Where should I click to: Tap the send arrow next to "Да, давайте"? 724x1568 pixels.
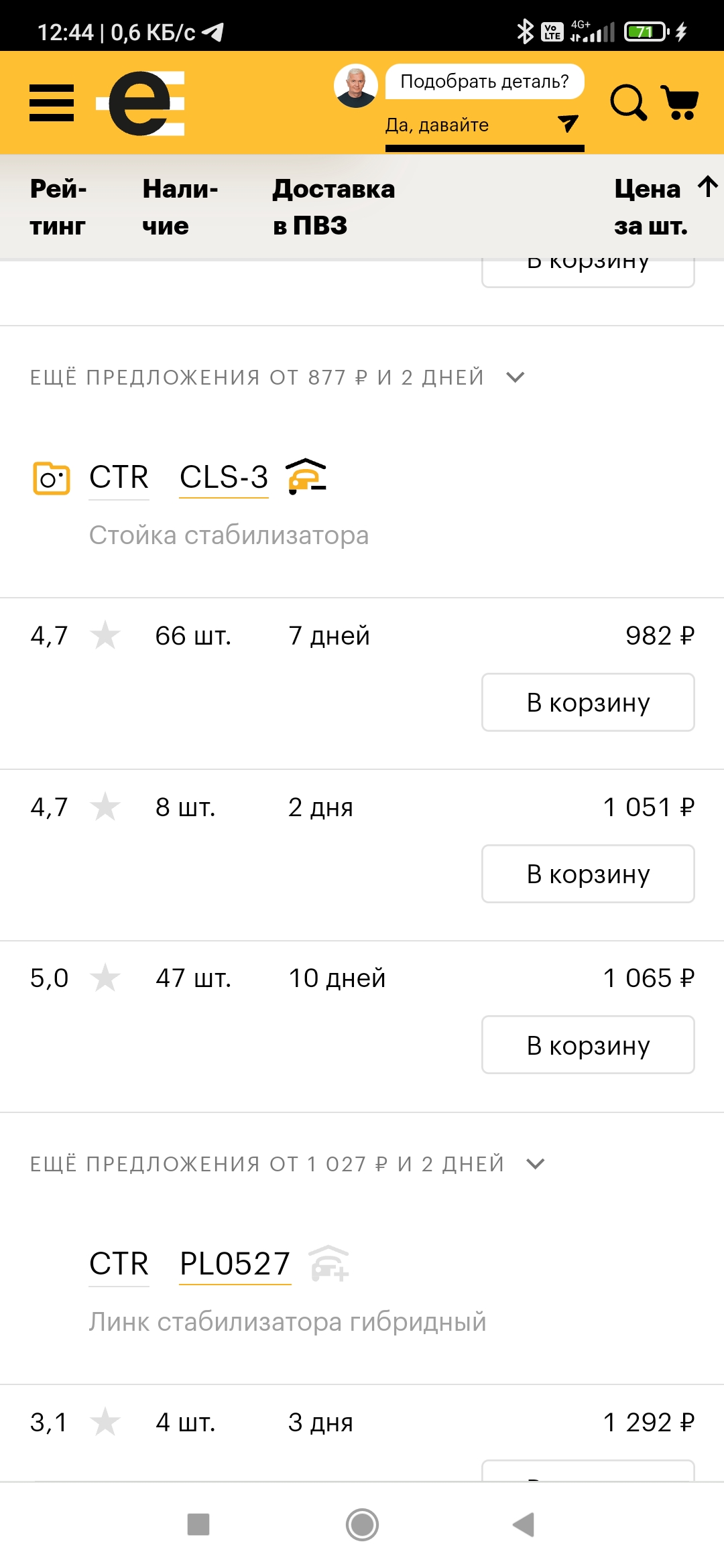click(x=567, y=123)
